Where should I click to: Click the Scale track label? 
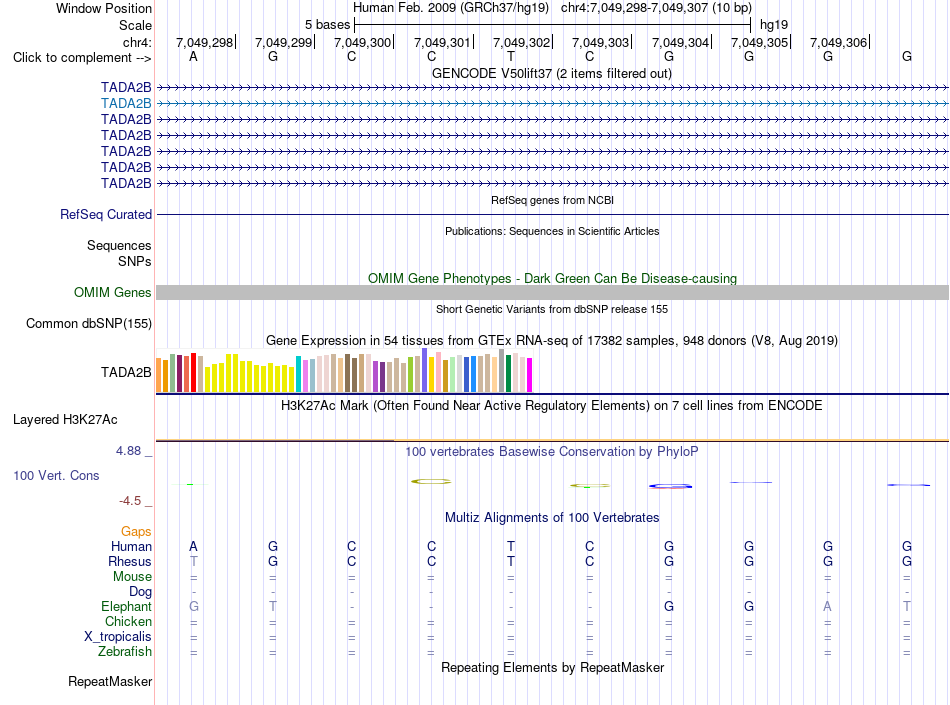[x=135, y=25]
